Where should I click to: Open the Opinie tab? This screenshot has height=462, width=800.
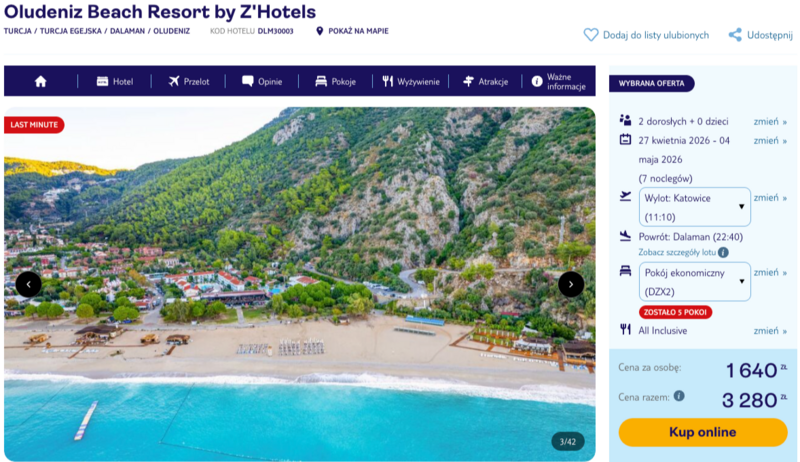262,81
